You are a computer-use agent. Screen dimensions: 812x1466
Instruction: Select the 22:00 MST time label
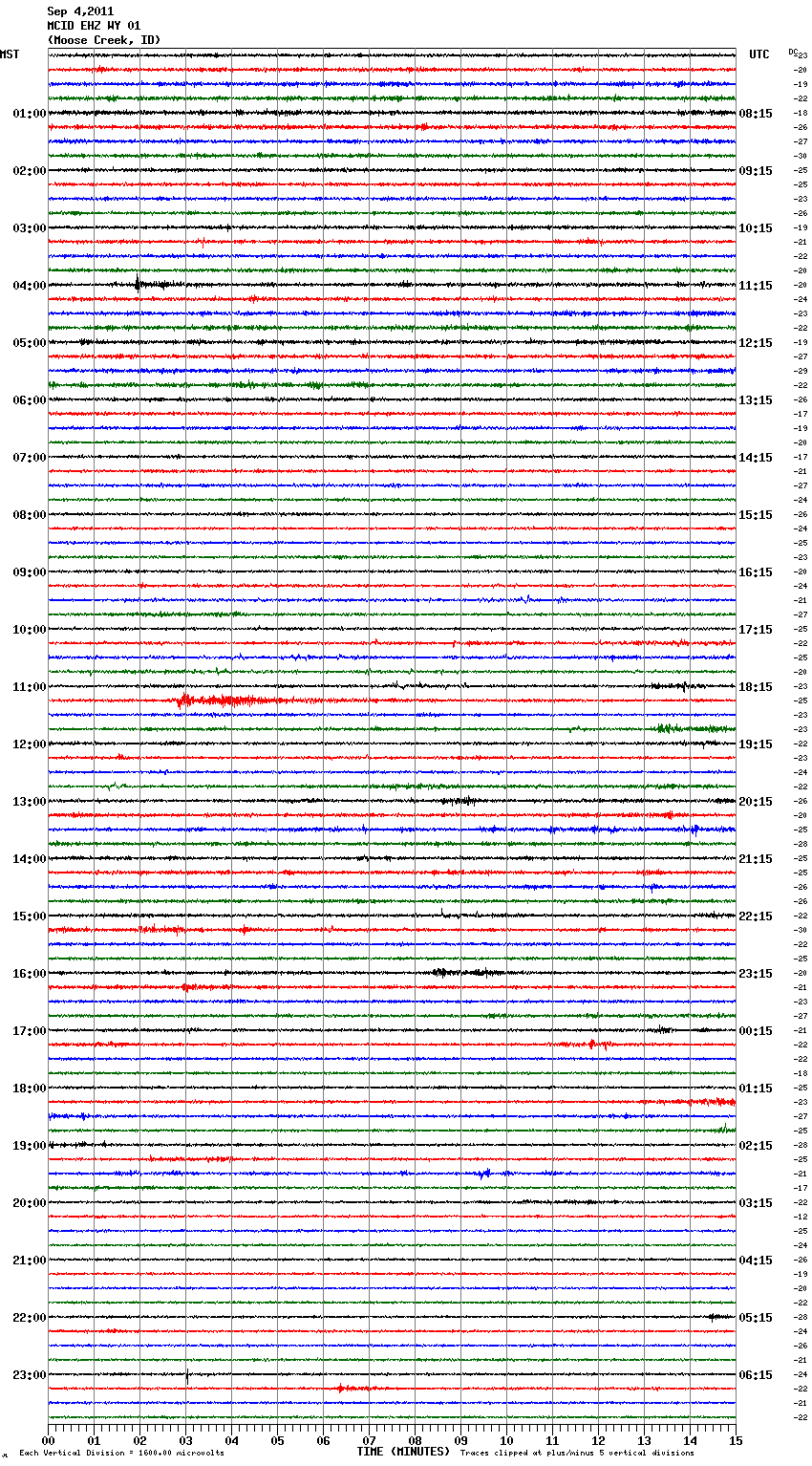pos(30,1318)
